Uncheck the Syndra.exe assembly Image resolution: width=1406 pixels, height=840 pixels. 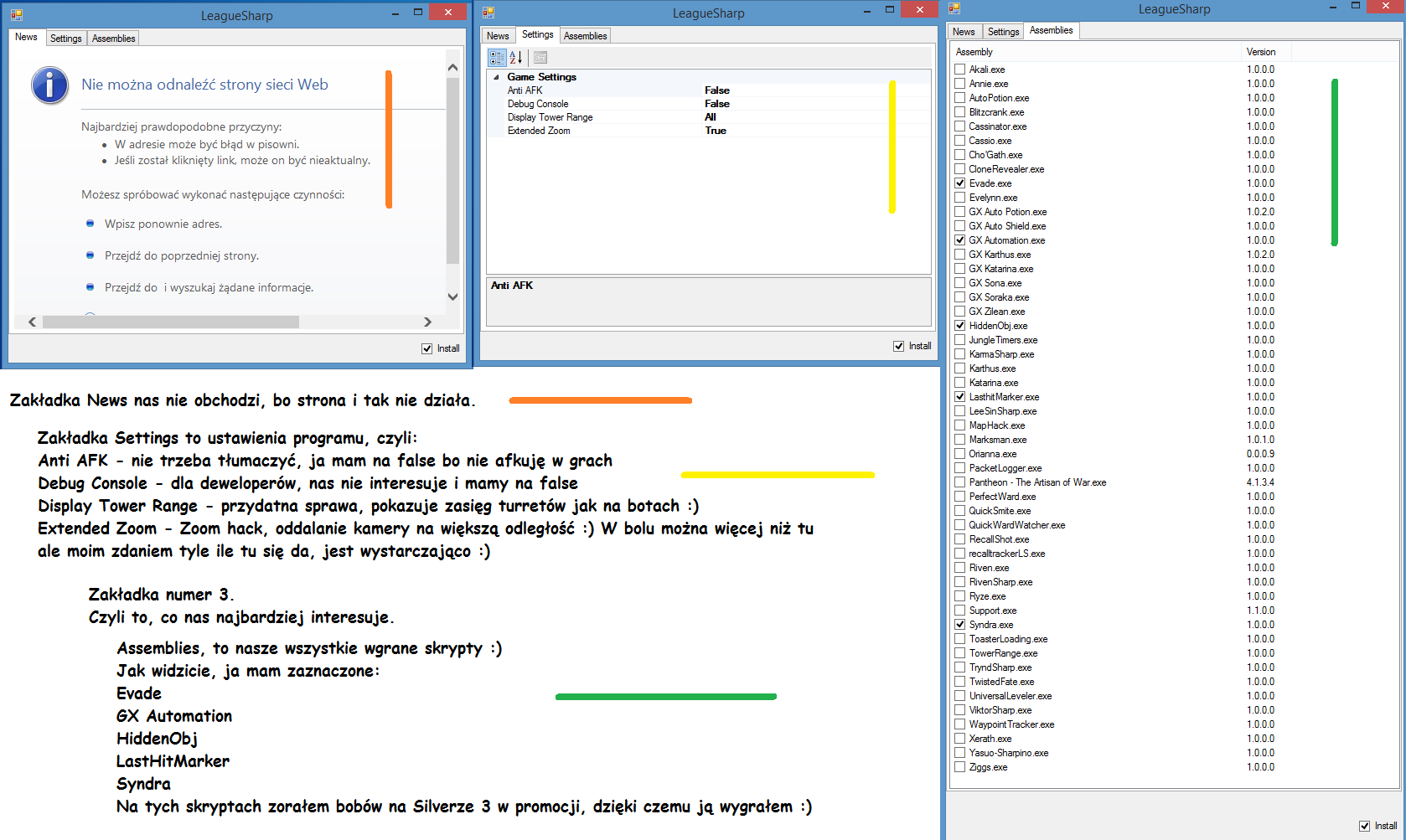coord(960,625)
